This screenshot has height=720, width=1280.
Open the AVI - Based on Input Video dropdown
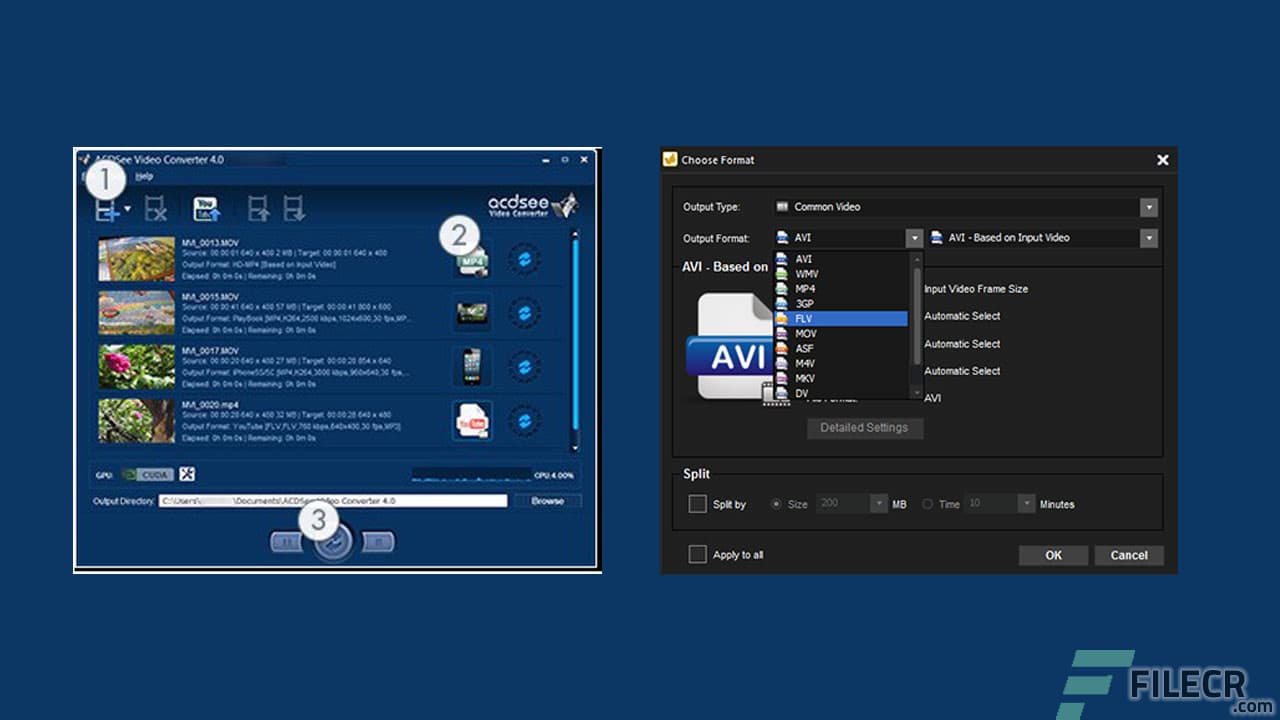tap(1148, 238)
